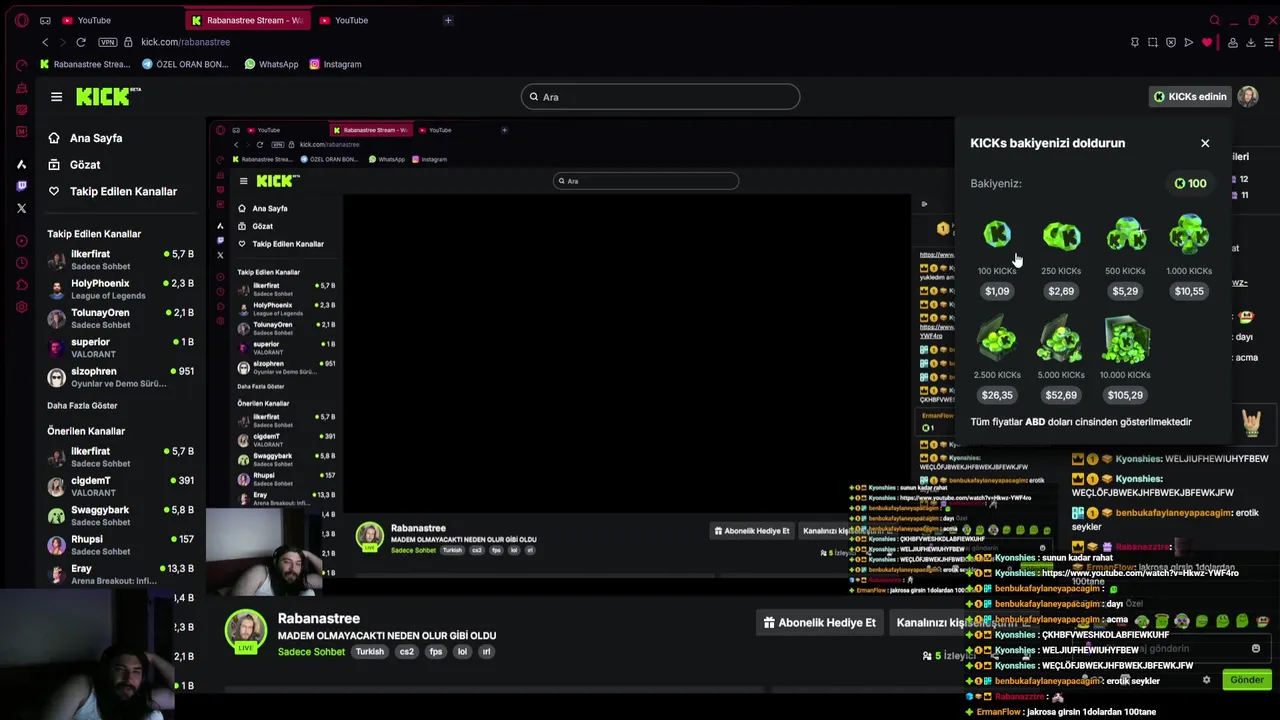
Task: Send chat message with Gönder button
Action: tap(1247, 680)
